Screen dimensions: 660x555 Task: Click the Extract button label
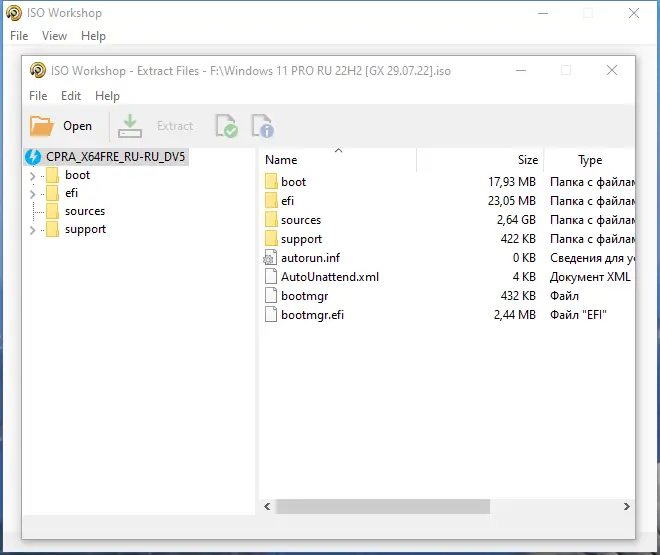click(x=175, y=126)
